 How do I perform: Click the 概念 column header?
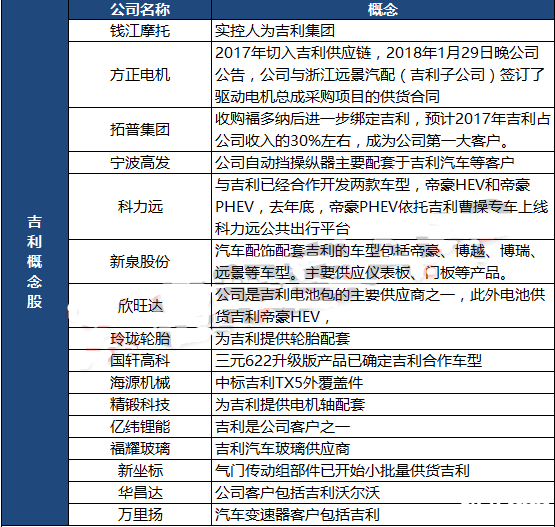click(x=383, y=10)
